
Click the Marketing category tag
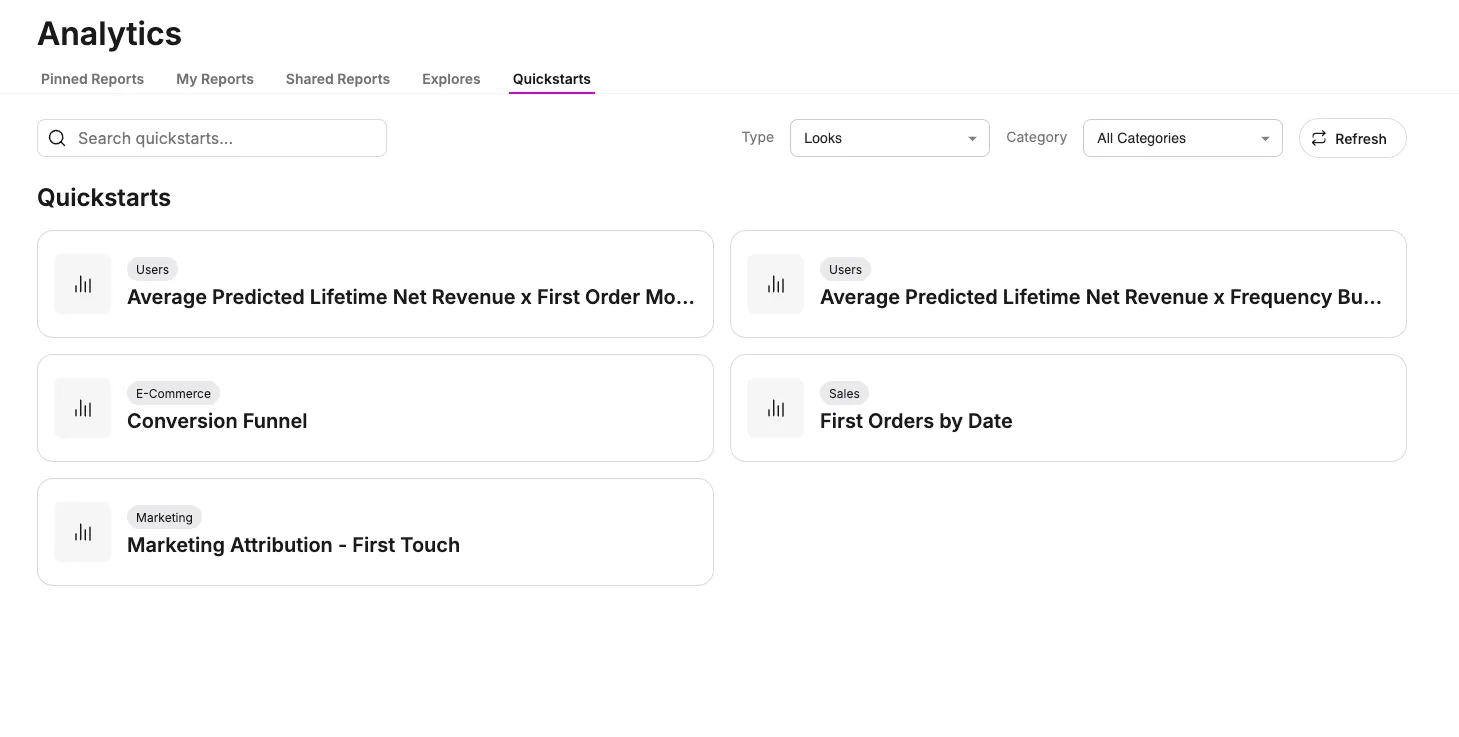pos(164,517)
